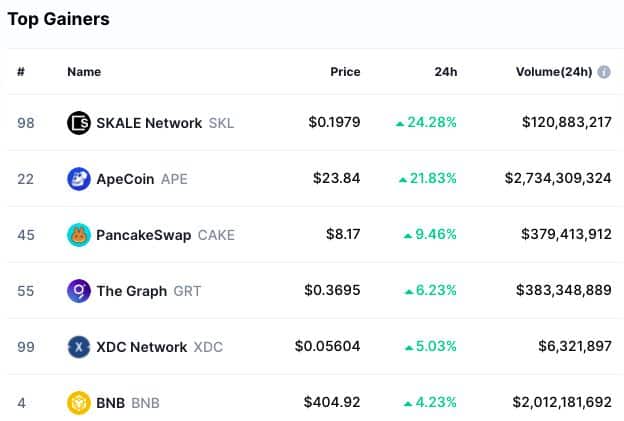
Task: Click the ApeCoin logo icon
Action: (79, 179)
